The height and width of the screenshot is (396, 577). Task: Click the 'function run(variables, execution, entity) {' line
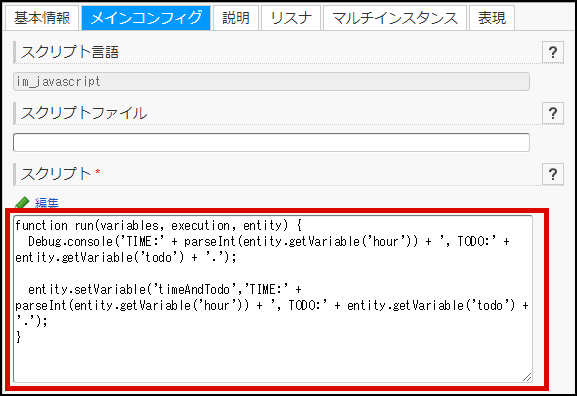[159, 225]
